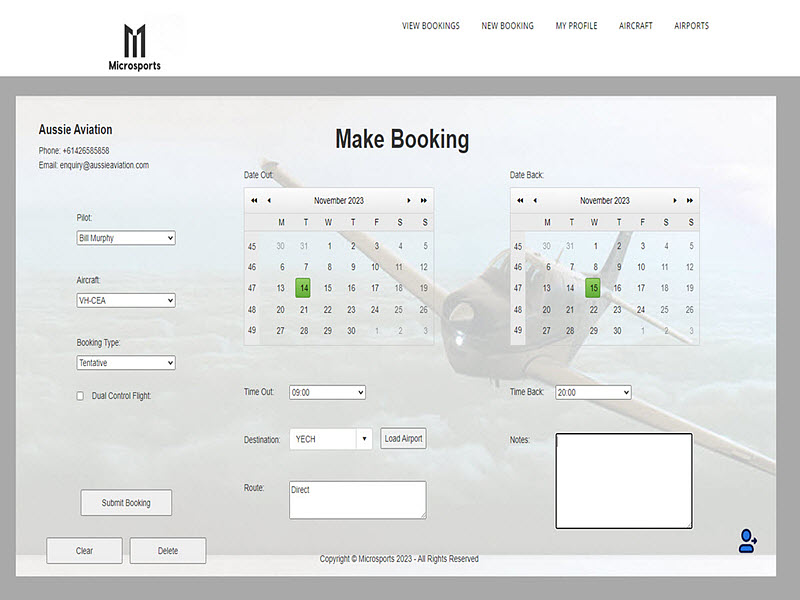800x600 pixels.
Task: Go to previous year on Date Out calendar
Action: (x=252, y=200)
